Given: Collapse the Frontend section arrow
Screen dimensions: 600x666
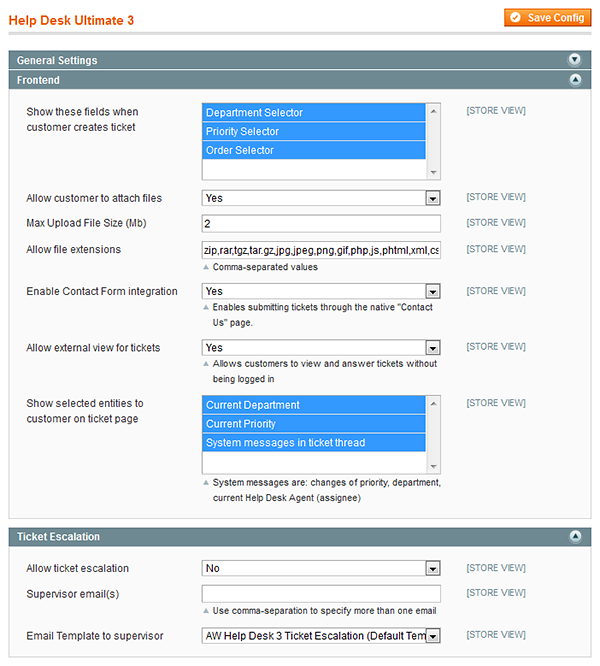Looking at the screenshot, I should [x=575, y=79].
